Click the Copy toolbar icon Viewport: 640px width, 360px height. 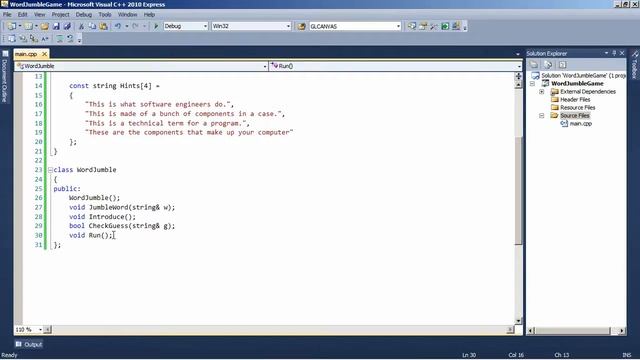(92, 26)
